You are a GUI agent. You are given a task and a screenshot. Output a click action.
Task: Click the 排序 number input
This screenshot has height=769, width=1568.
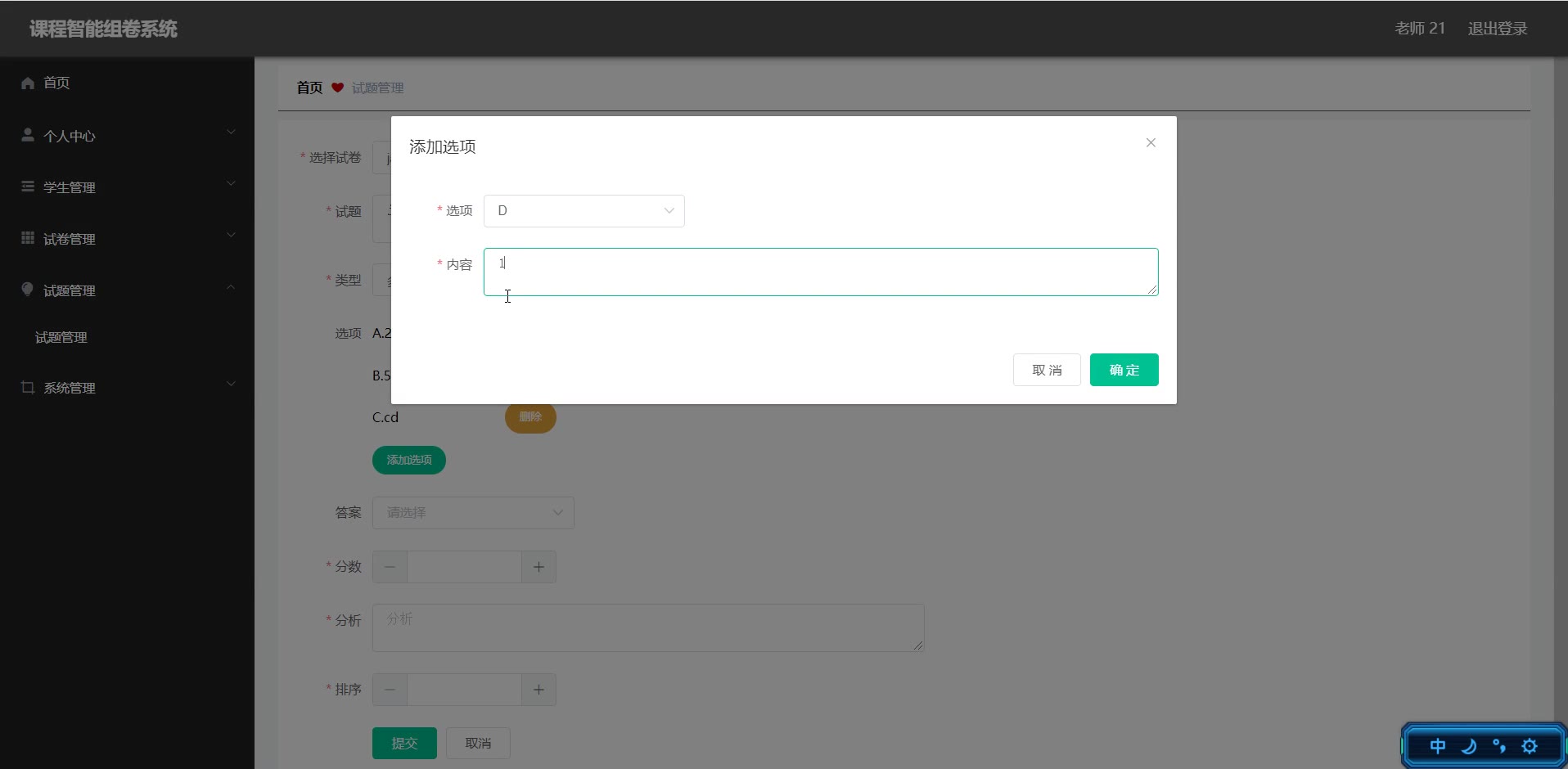[464, 690]
